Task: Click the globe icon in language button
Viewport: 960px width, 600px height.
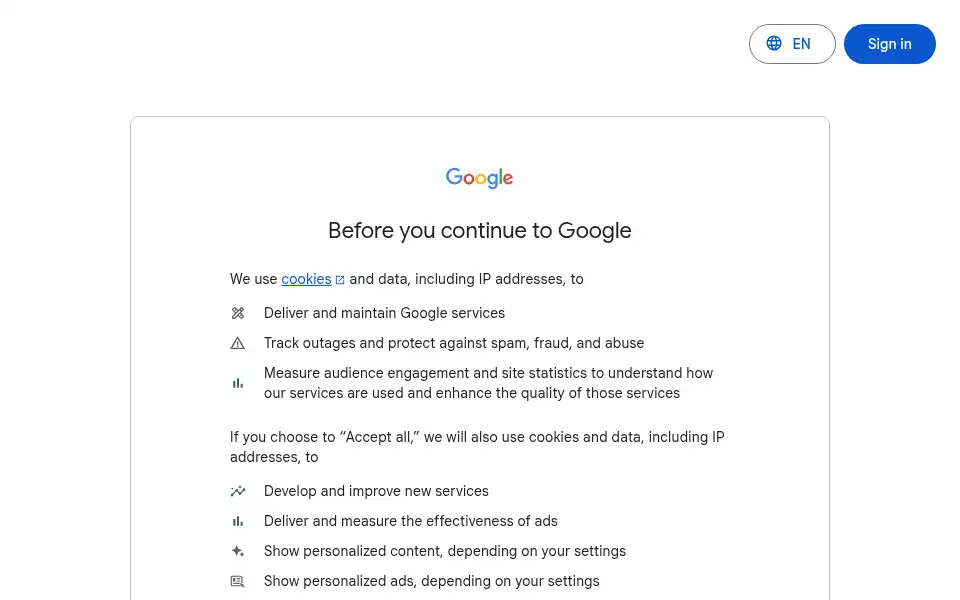Action: tap(774, 43)
